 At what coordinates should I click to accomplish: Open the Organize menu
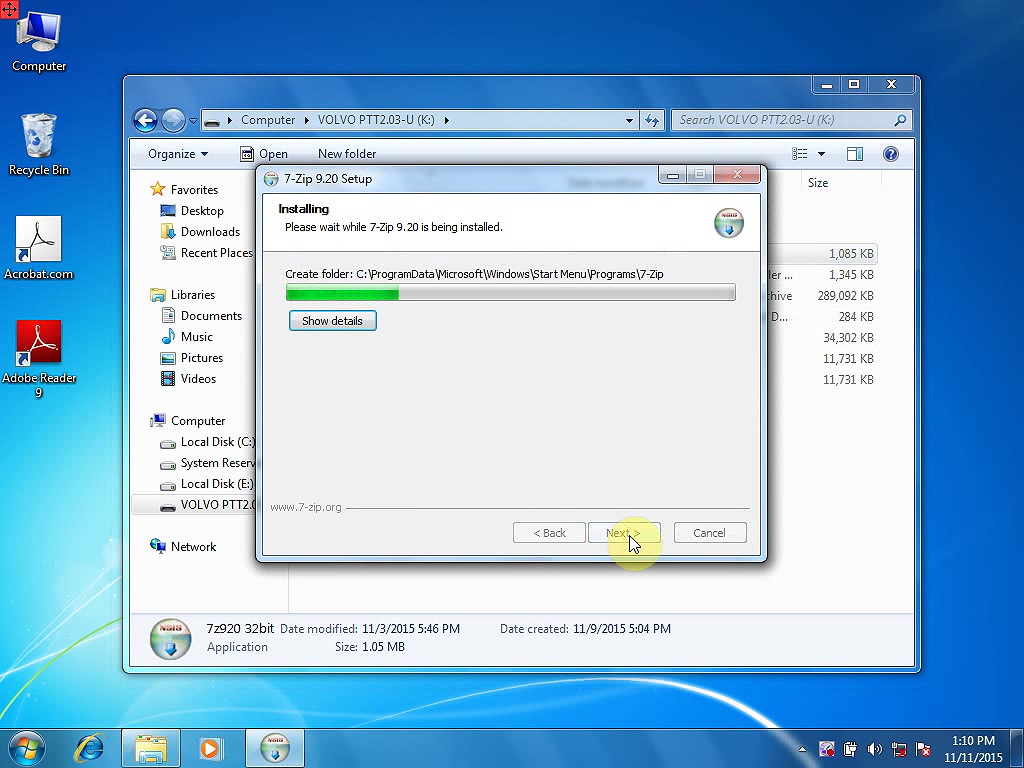tap(178, 154)
